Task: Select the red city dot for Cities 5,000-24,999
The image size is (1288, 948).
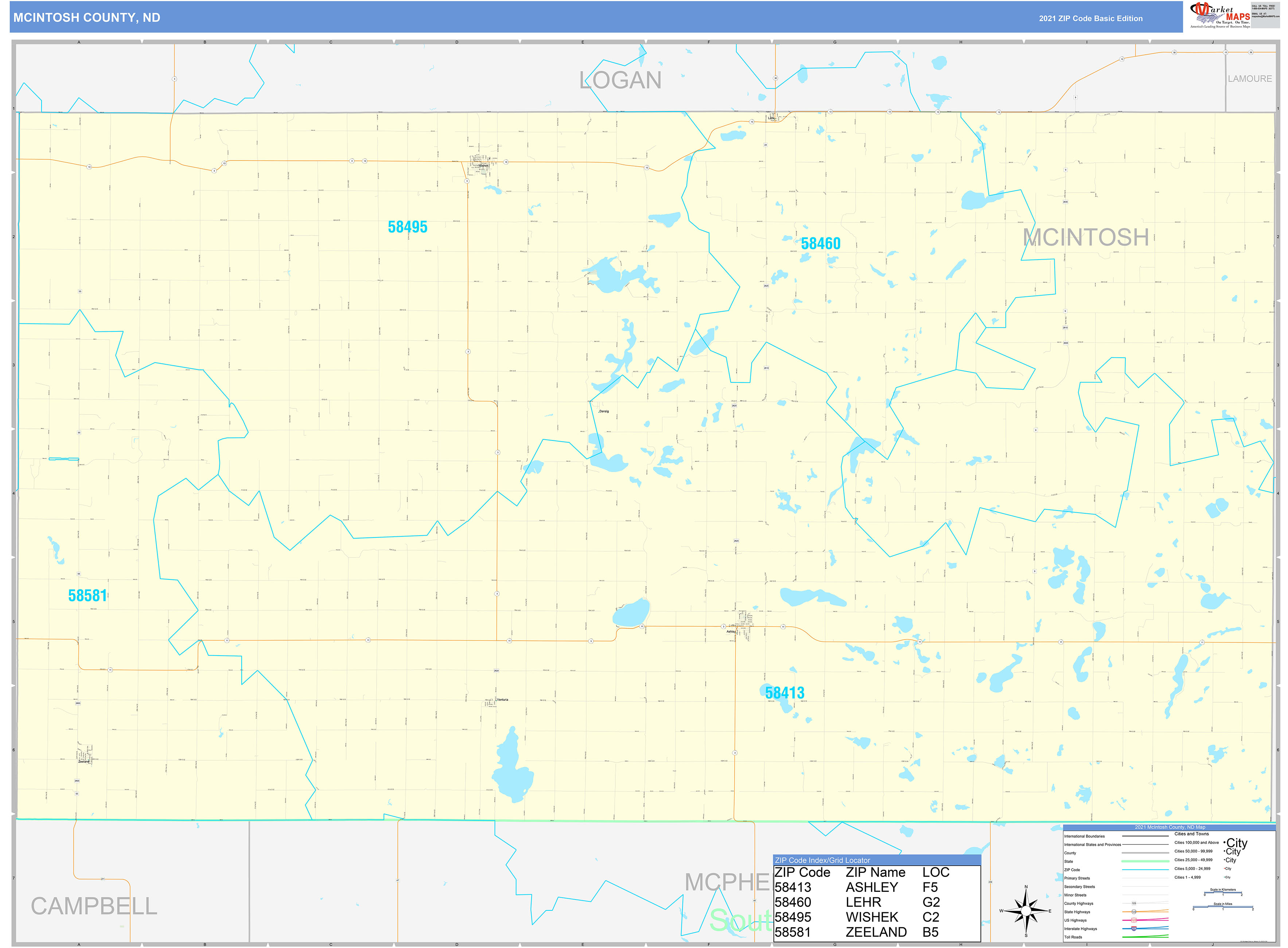Action: (1224, 869)
